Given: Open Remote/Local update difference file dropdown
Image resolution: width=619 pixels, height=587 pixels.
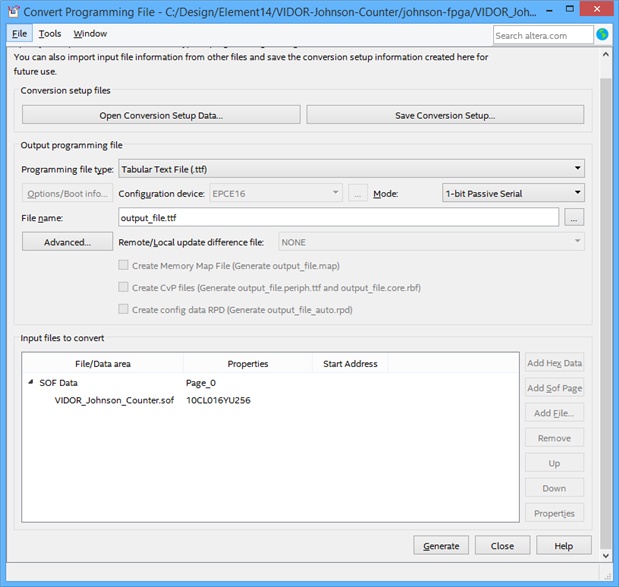Looking at the screenshot, I should click(x=431, y=242).
